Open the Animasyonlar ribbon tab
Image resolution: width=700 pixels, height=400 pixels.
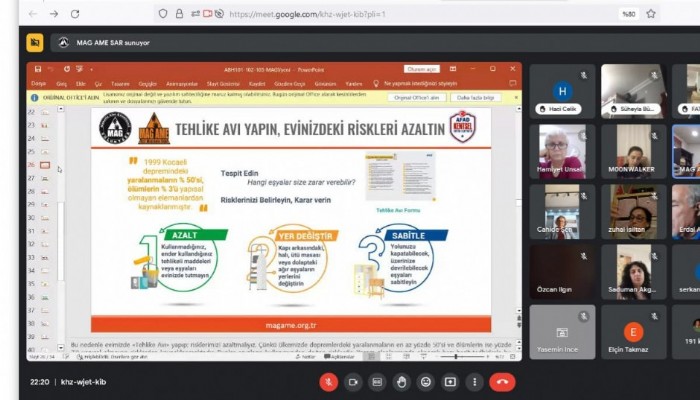[182, 84]
